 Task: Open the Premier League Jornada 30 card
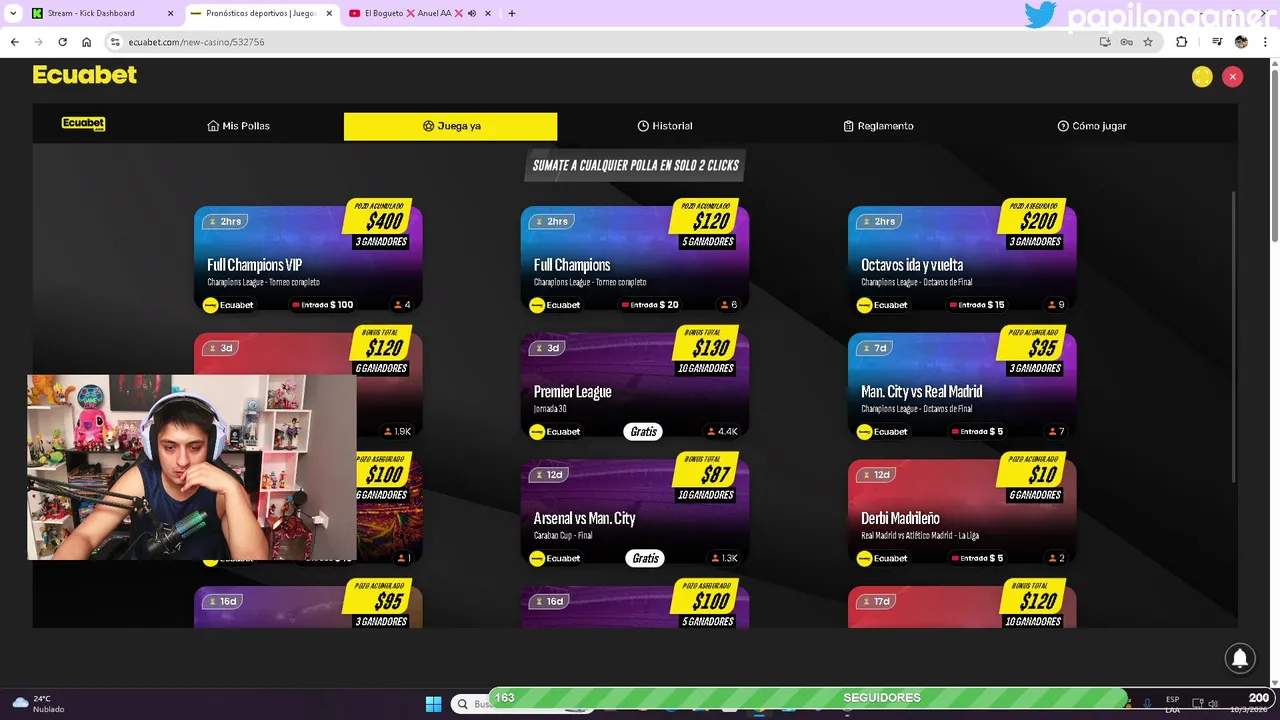635,387
